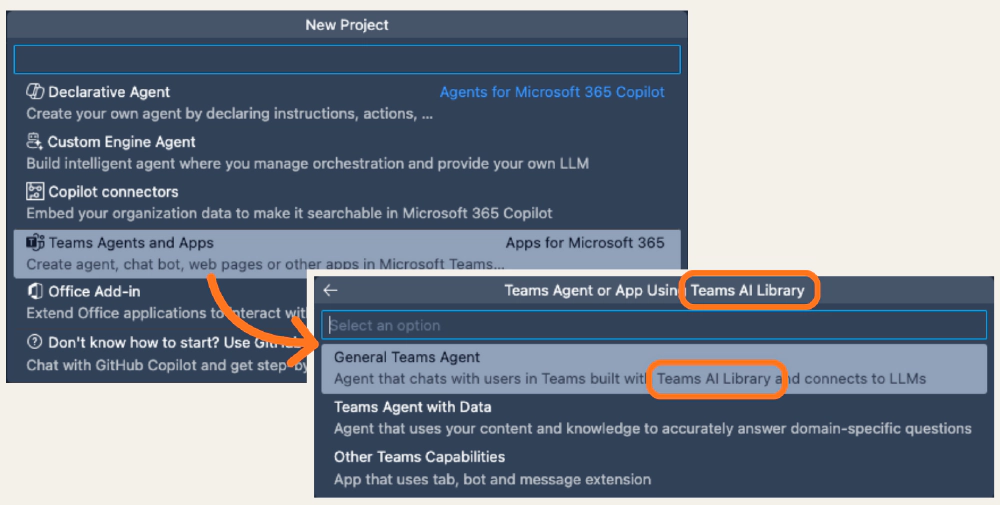Click the Custom Engine Agent icon

pos(35,142)
